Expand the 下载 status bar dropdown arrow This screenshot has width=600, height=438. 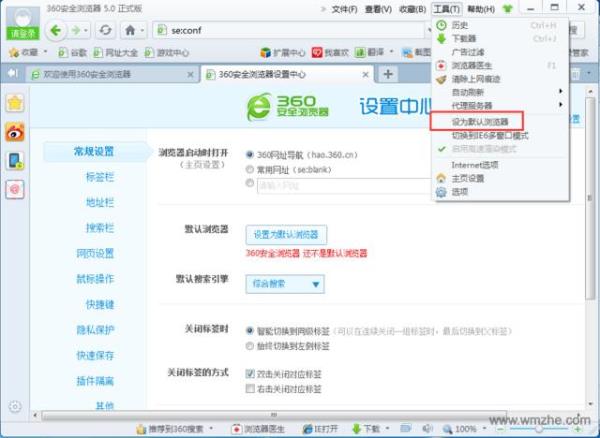[387, 428]
